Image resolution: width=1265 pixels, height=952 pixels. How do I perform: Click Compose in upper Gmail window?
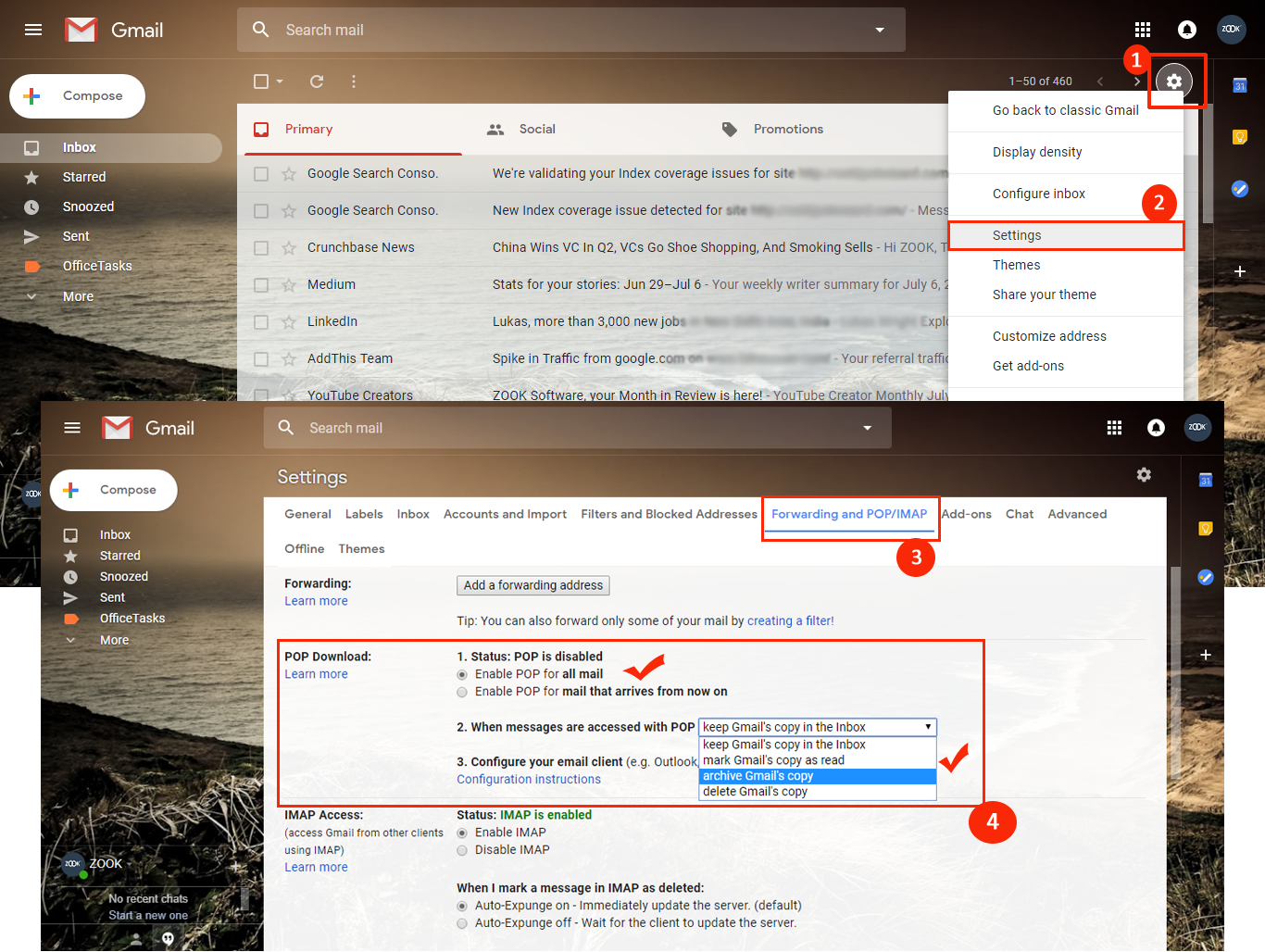point(78,96)
